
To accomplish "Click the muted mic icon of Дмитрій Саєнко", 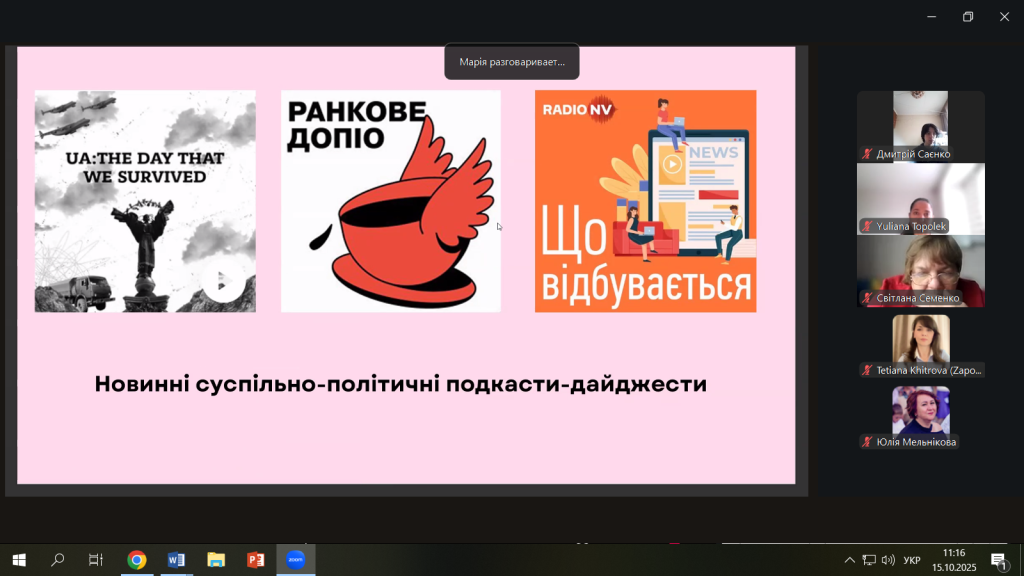I will point(867,154).
